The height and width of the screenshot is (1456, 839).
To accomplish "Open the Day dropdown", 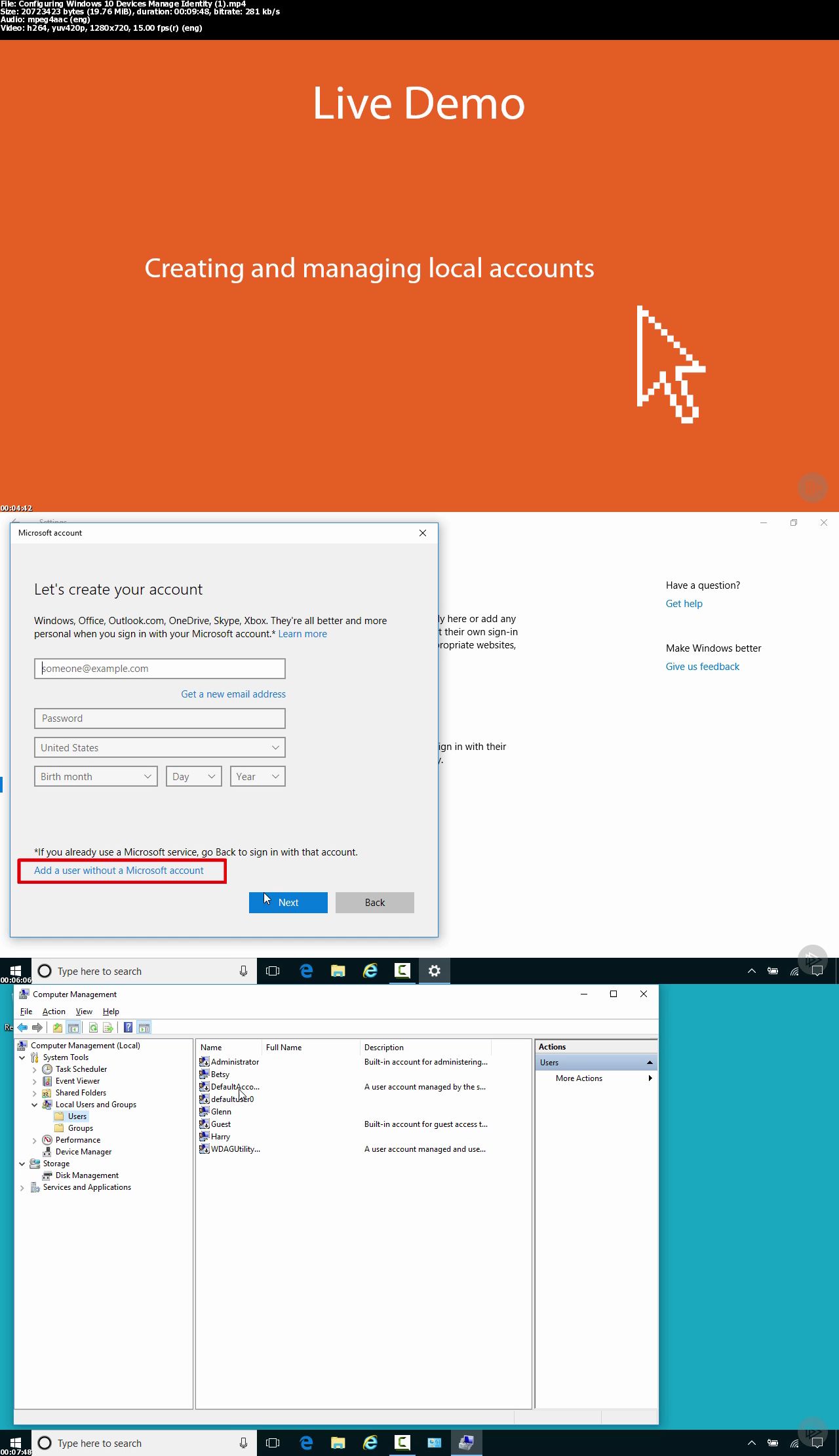I will coord(194,776).
